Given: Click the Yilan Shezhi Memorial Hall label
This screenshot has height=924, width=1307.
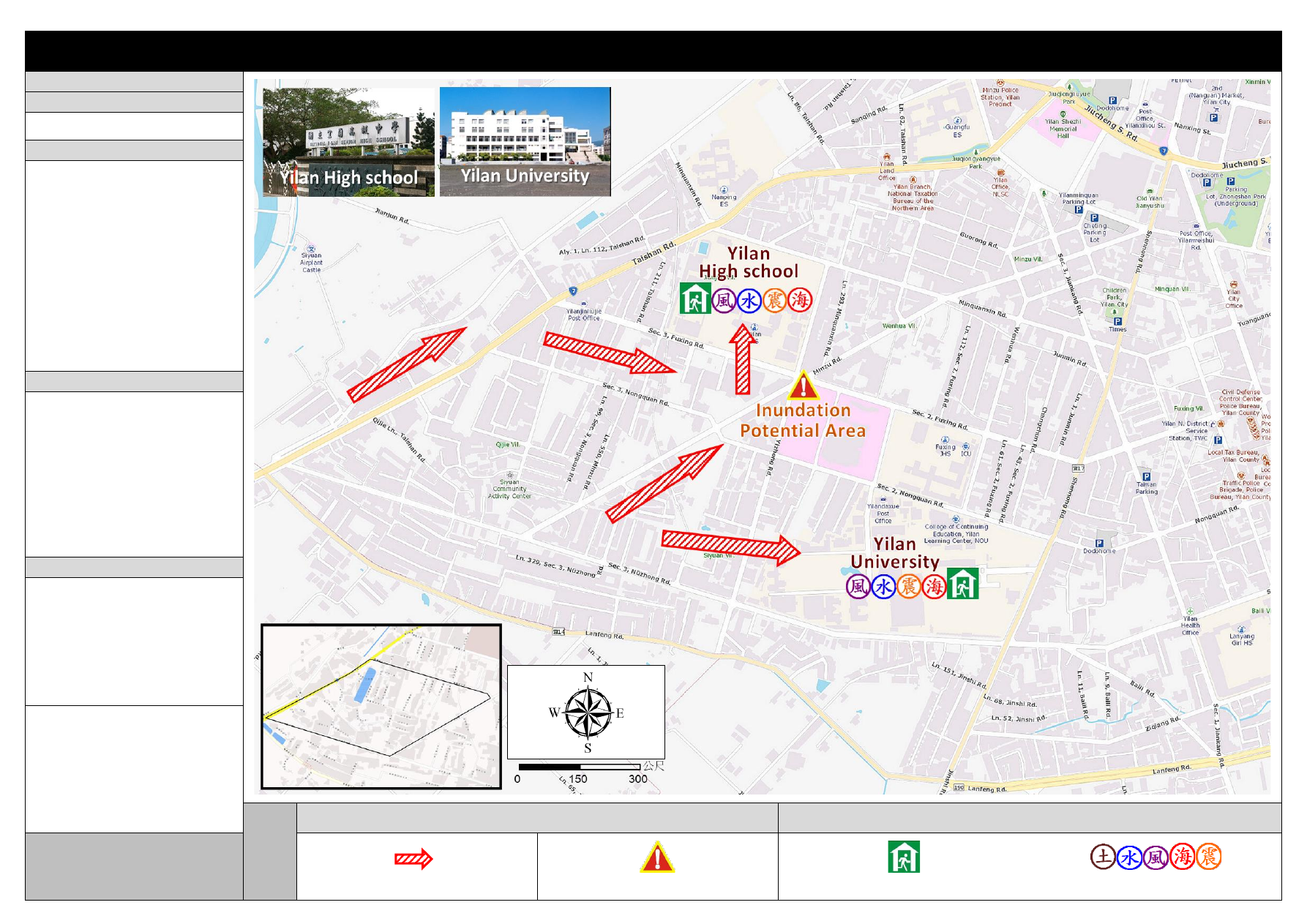Looking at the screenshot, I should (1063, 129).
